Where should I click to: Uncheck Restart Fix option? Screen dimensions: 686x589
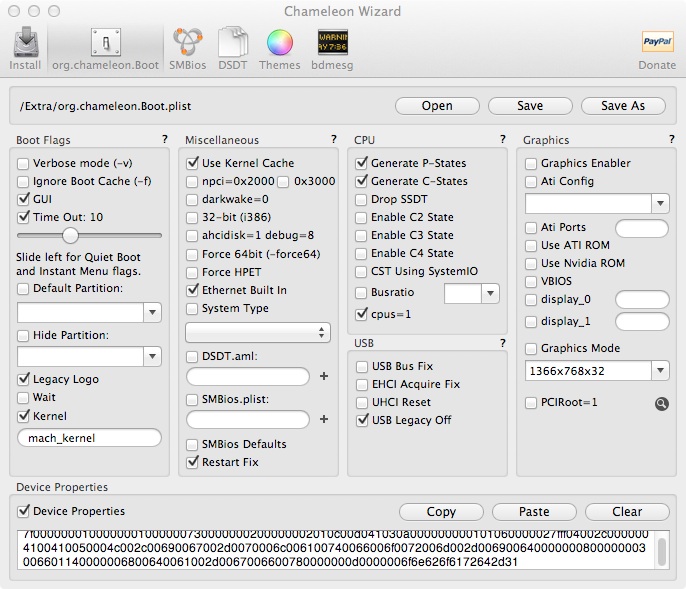pyautogui.click(x=192, y=462)
